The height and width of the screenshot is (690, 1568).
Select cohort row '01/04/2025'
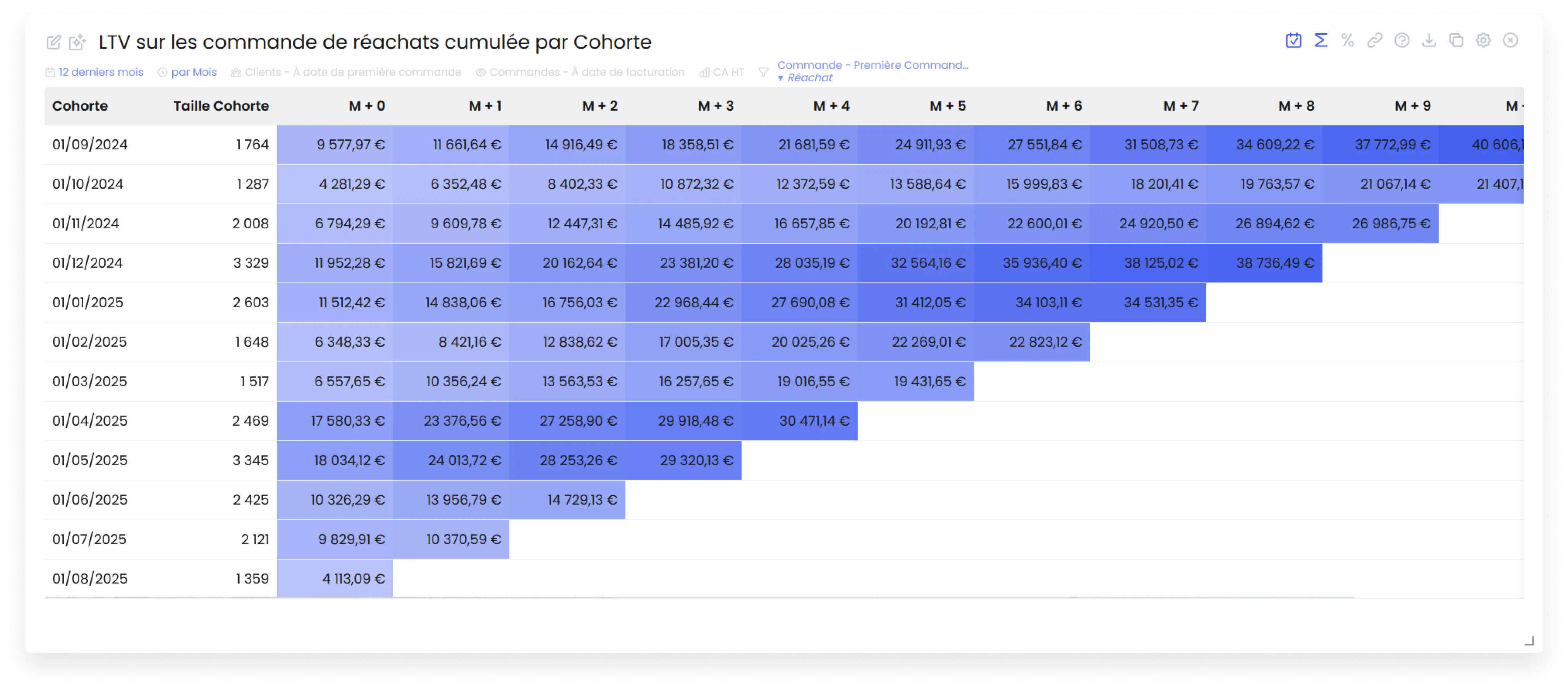click(x=89, y=420)
